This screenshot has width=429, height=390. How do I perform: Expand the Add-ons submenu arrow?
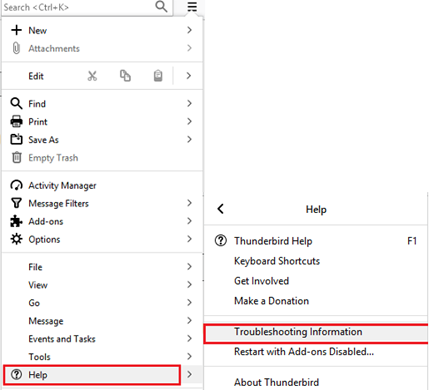click(189, 221)
